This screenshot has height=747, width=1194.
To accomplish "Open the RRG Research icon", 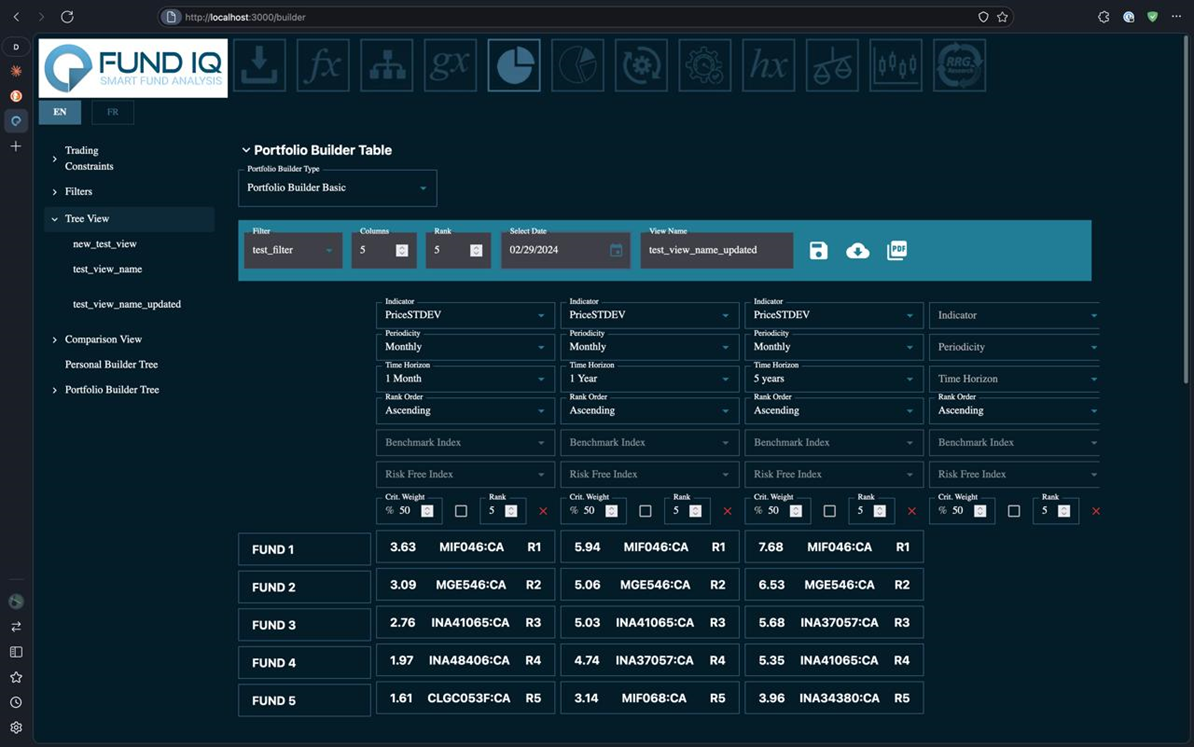I will [x=959, y=65].
